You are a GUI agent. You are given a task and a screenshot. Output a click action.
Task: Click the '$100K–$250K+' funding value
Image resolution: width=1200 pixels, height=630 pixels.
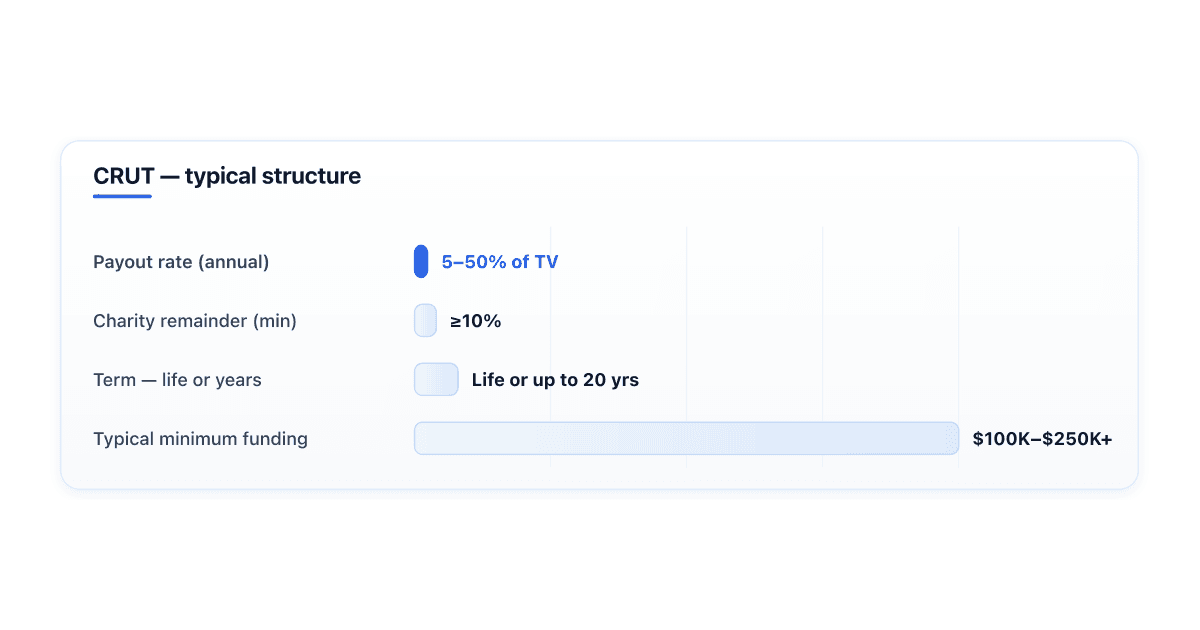[1042, 439]
